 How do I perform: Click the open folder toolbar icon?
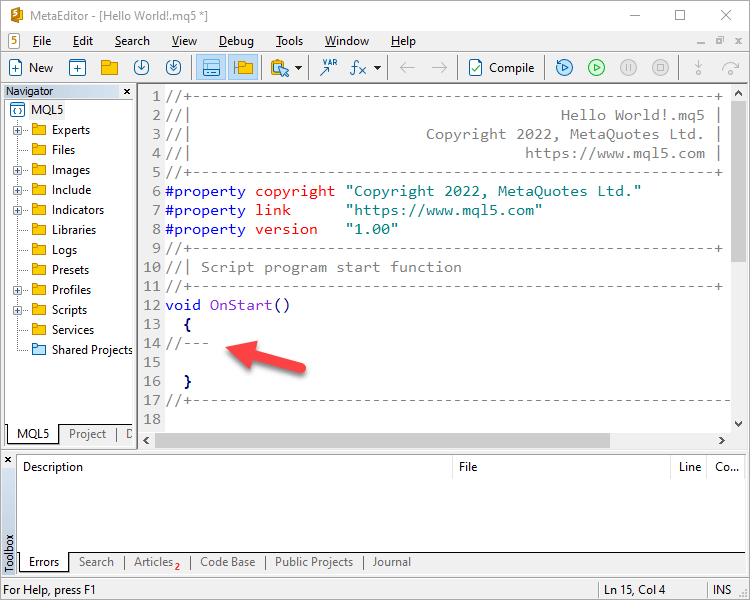pyautogui.click(x=109, y=68)
